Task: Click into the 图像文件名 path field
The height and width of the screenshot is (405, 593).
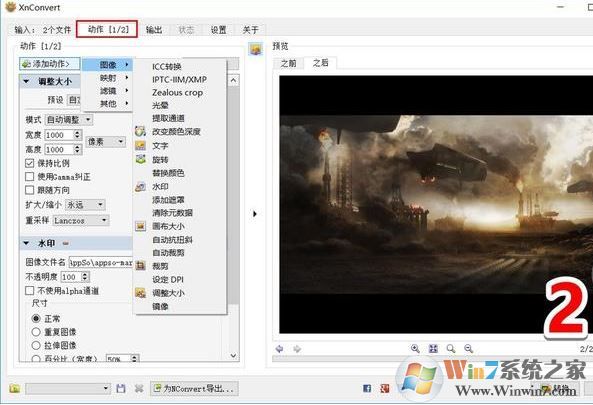Action: click(101, 262)
